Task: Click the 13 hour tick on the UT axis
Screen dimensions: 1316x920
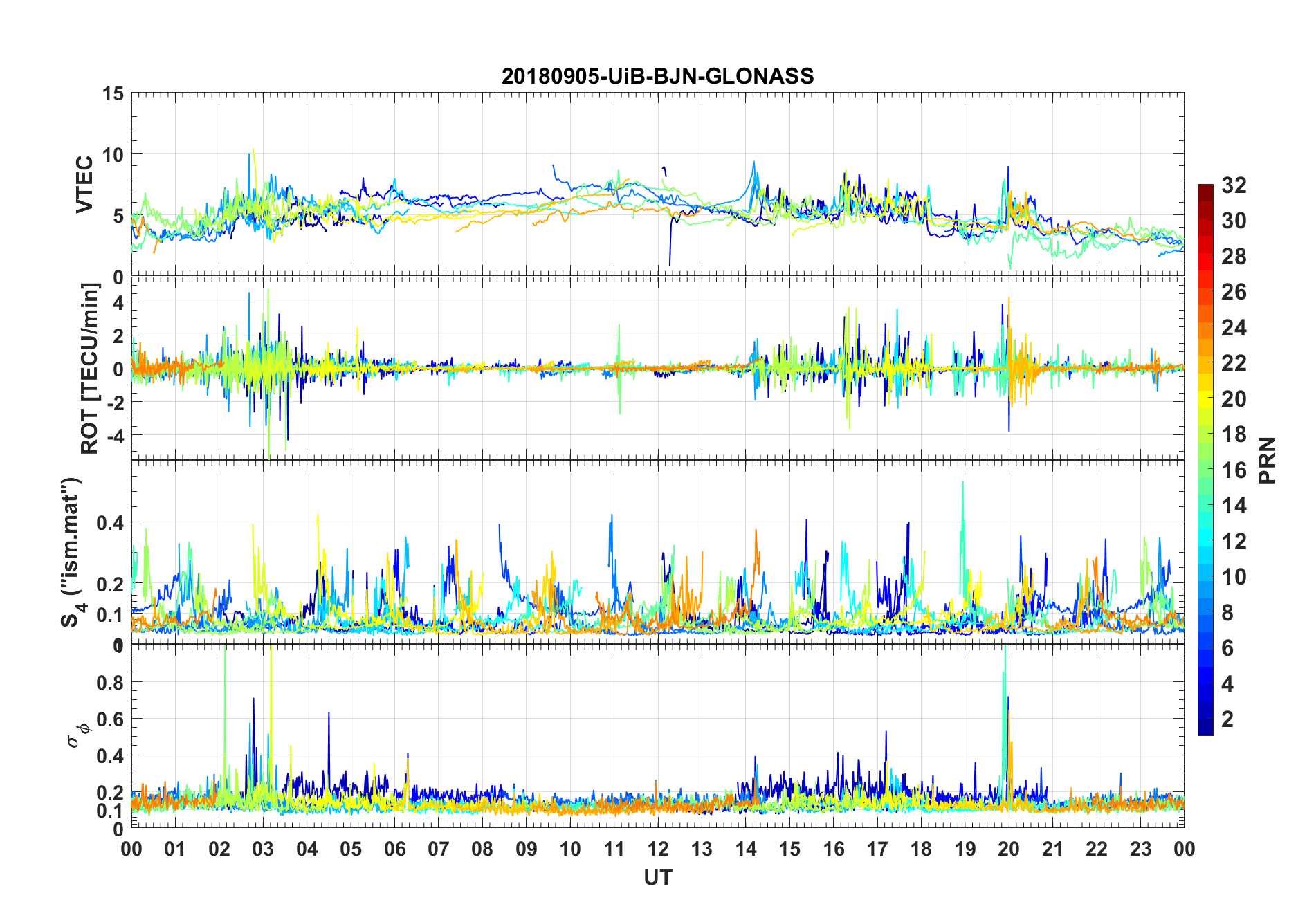Action: coord(702,849)
